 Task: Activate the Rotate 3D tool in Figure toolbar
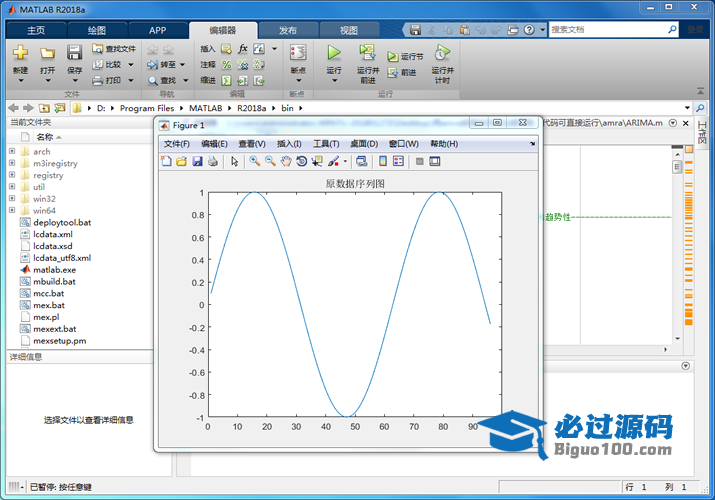[x=301, y=161]
